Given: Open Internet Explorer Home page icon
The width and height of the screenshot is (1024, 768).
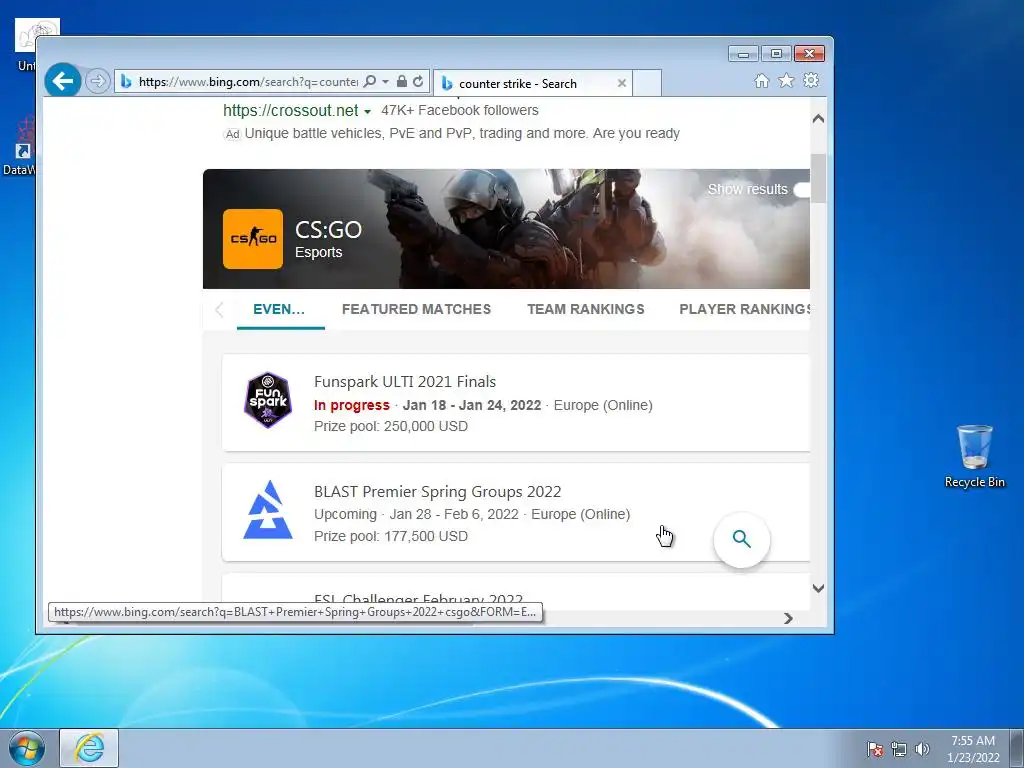Looking at the screenshot, I should 761,80.
